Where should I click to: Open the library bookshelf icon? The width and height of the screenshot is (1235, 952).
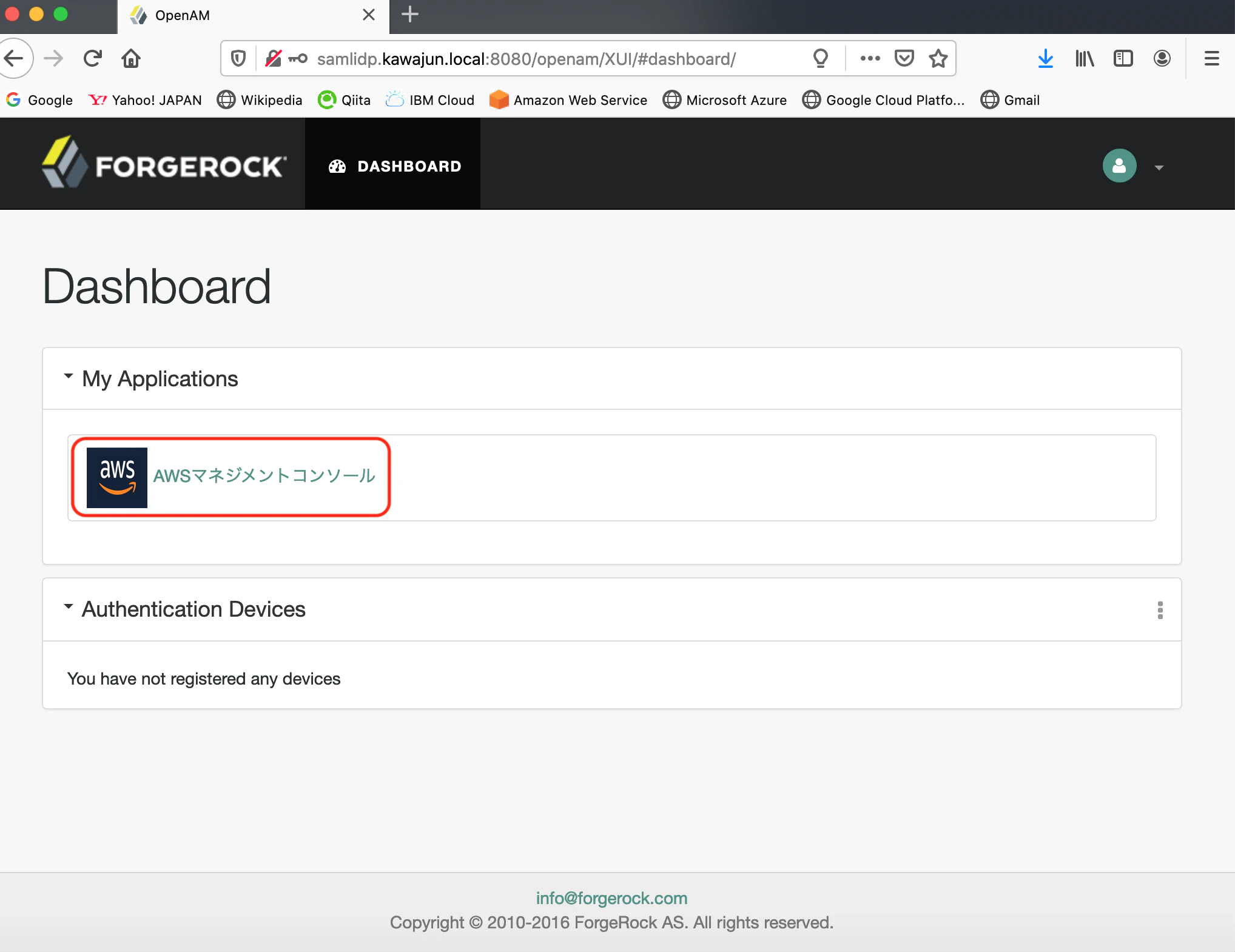click(1085, 58)
